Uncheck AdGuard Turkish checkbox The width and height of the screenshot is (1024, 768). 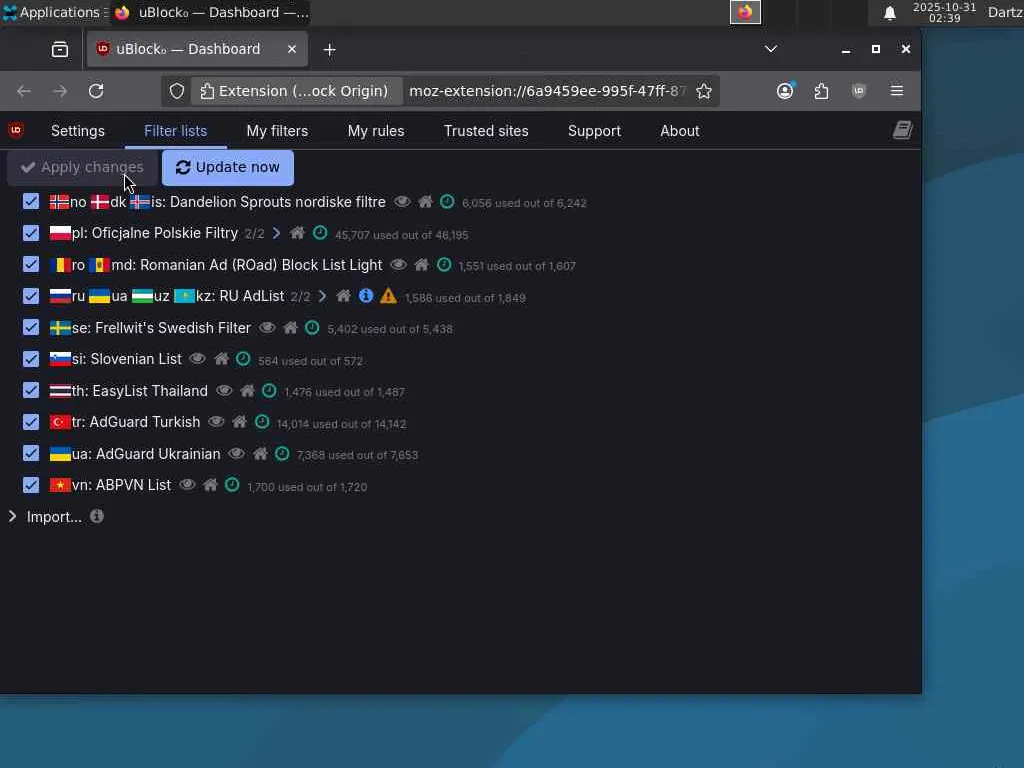coord(31,422)
